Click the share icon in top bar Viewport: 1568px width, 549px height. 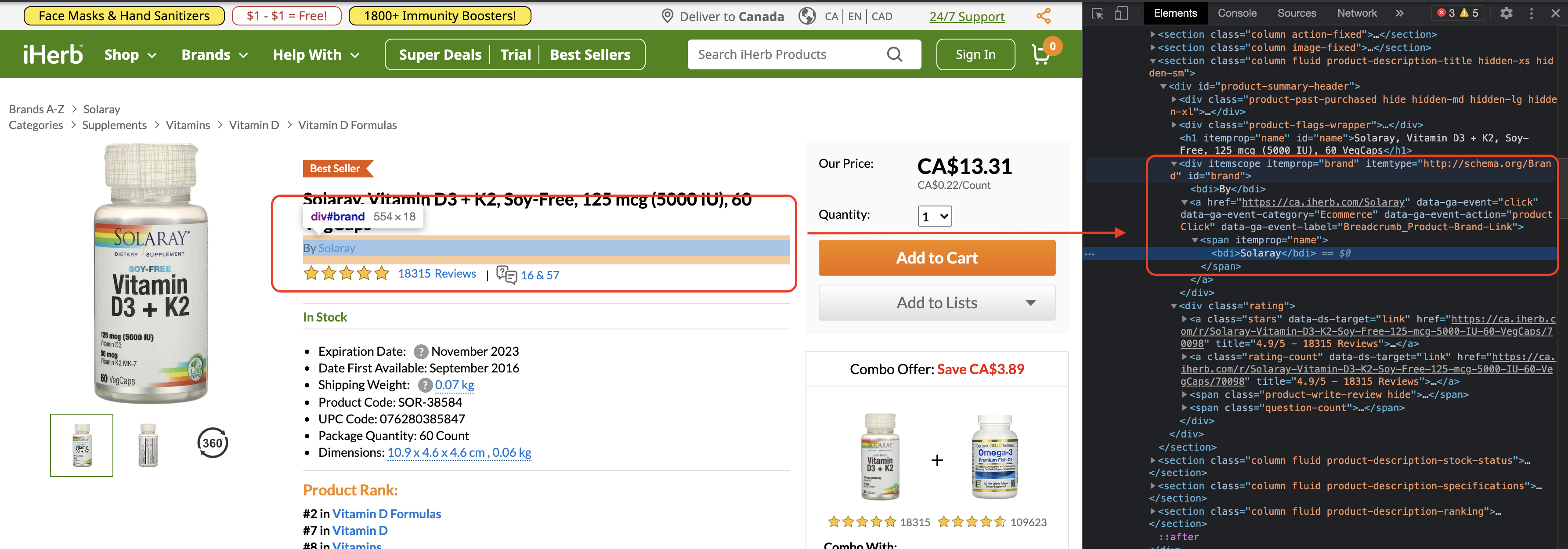(1043, 16)
